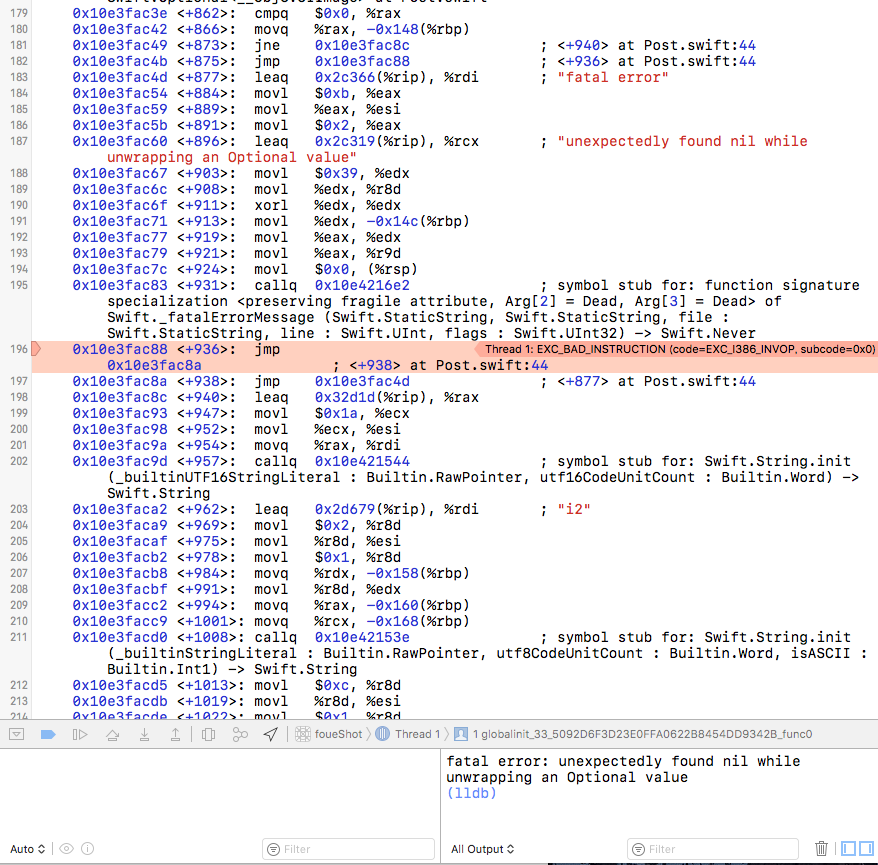Image resolution: width=878 pixels, height=865 pixels.
Task: Open the All Output dropdown
Action: [481, 848]
